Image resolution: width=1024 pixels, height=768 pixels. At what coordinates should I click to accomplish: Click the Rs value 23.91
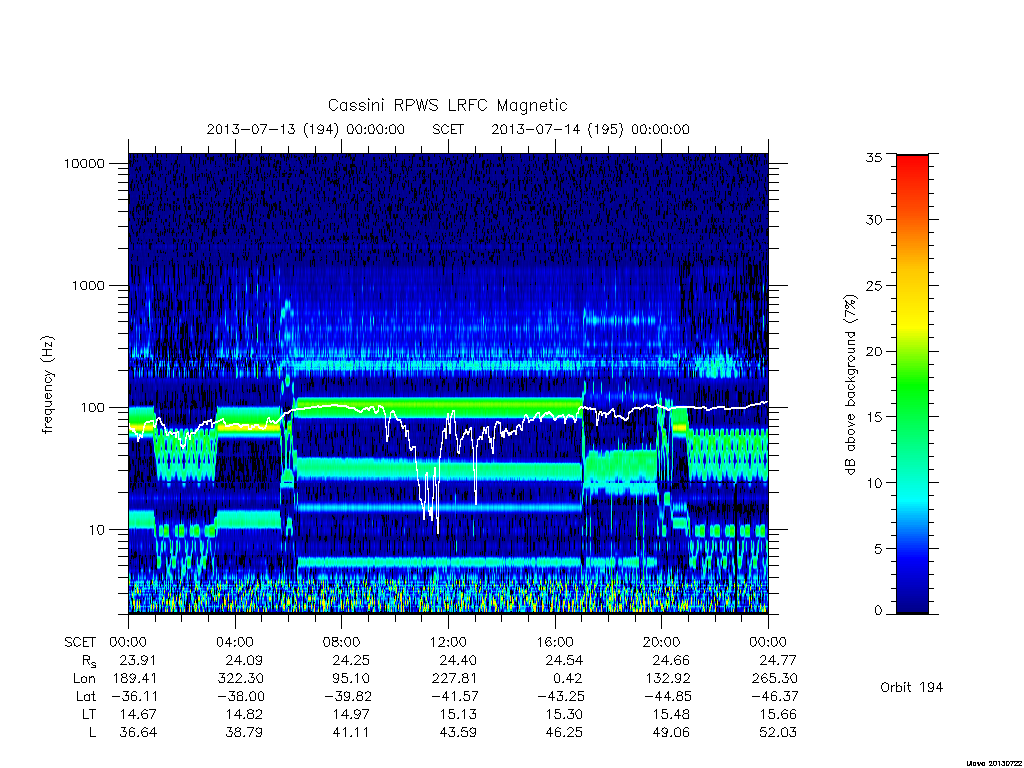(138, 661)
